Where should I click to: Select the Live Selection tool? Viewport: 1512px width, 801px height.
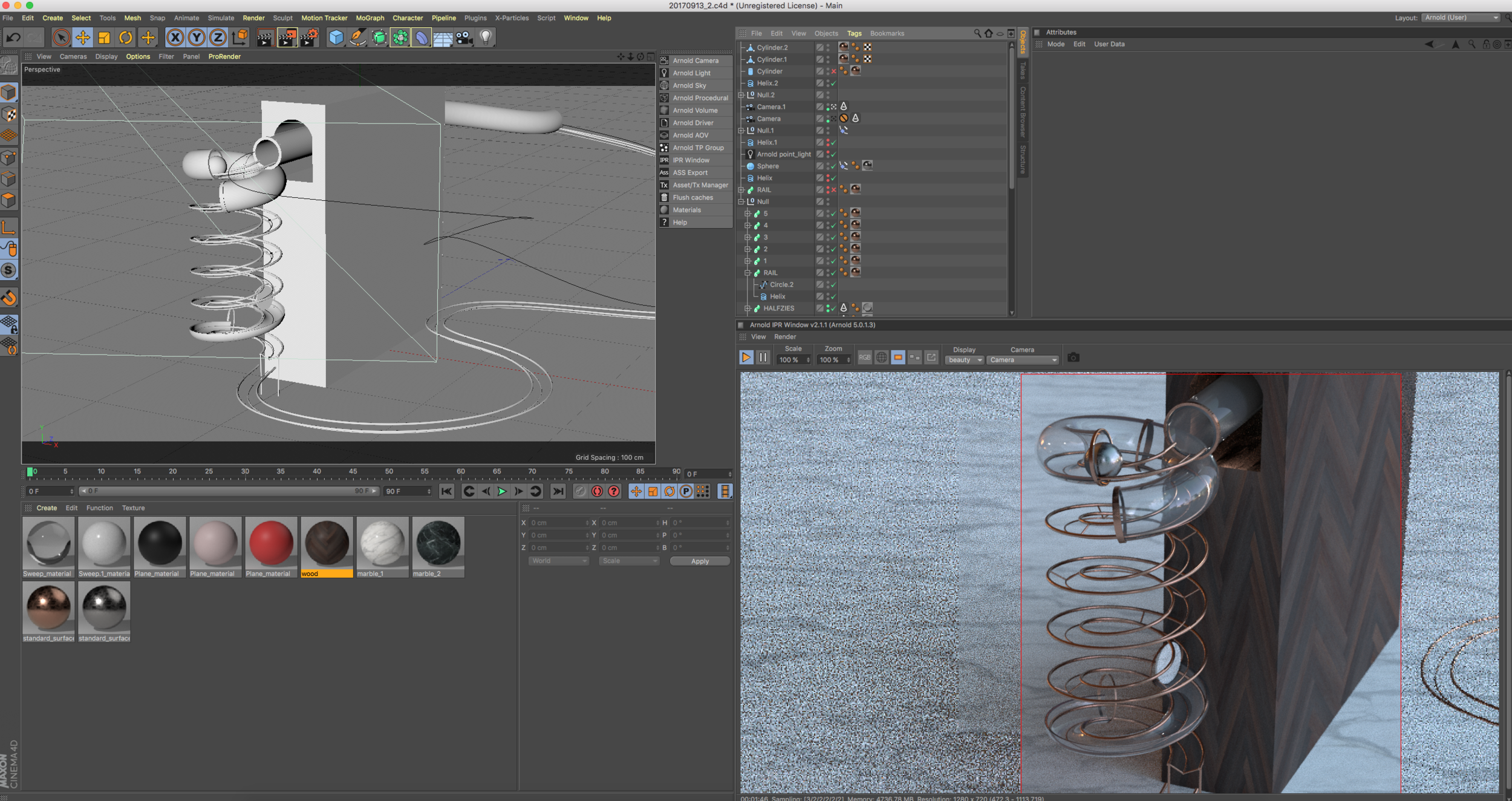60,38
